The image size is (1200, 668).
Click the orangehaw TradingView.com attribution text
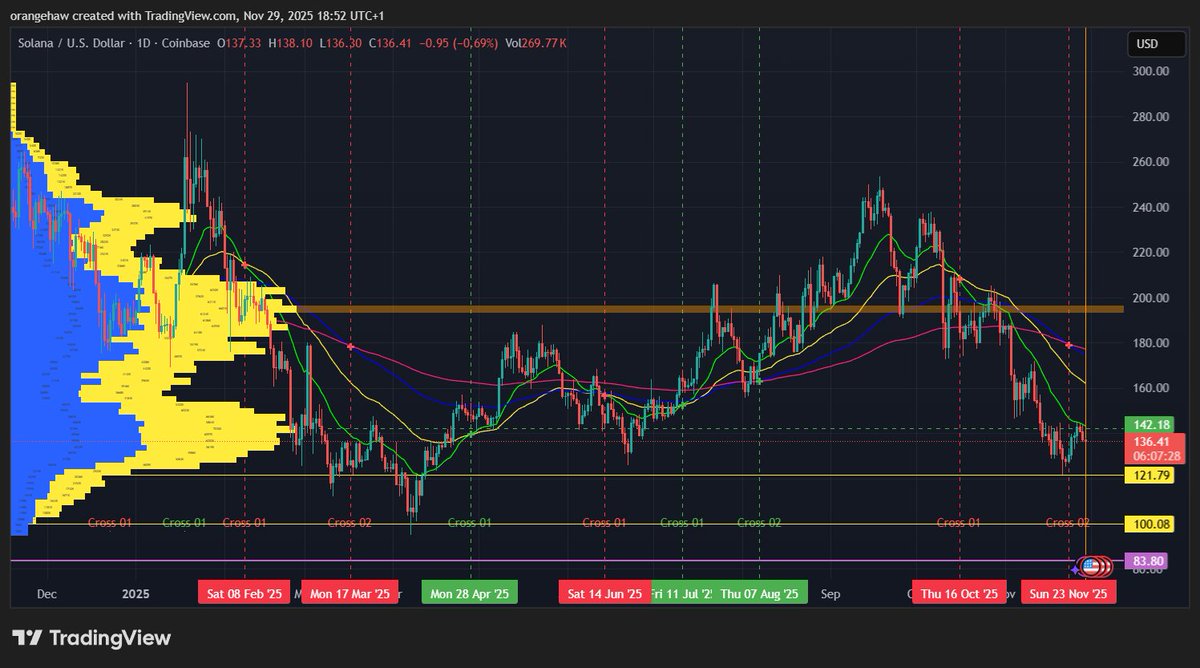(200, 14)
